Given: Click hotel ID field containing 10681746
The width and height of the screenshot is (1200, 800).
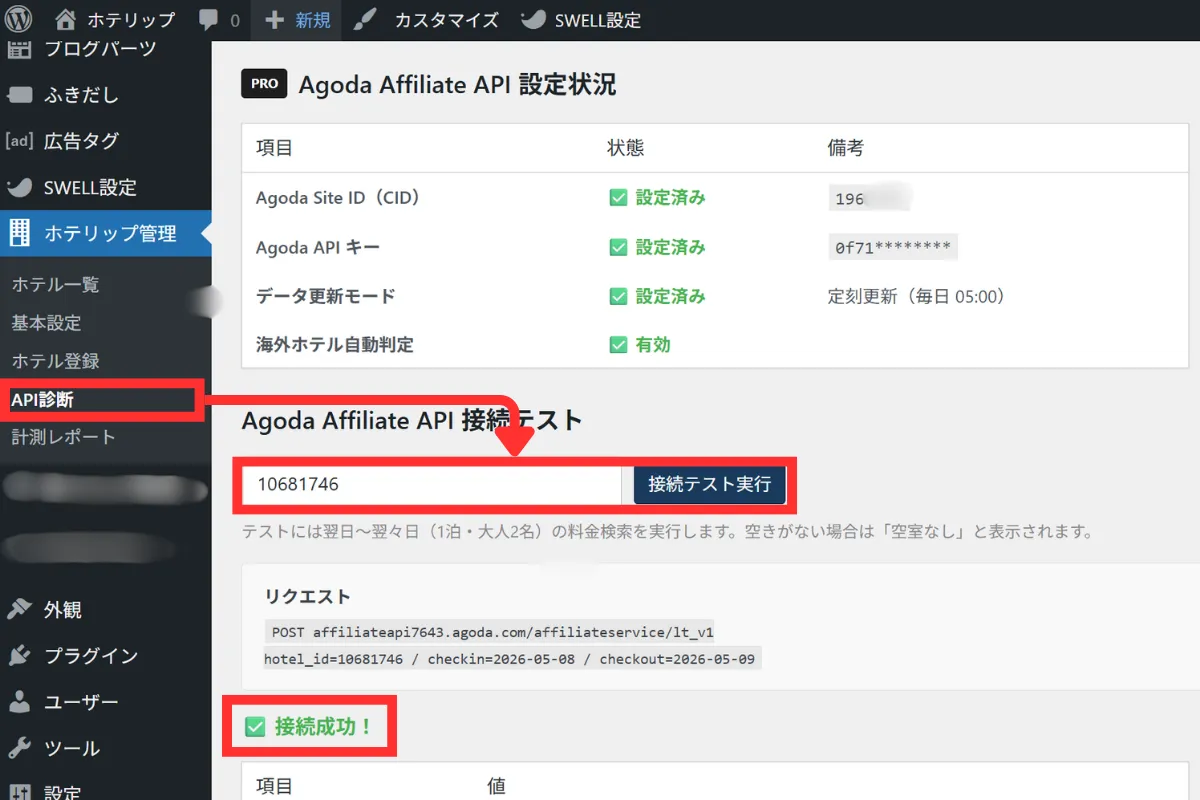Looking at the screenshot, I should (433, 485).
